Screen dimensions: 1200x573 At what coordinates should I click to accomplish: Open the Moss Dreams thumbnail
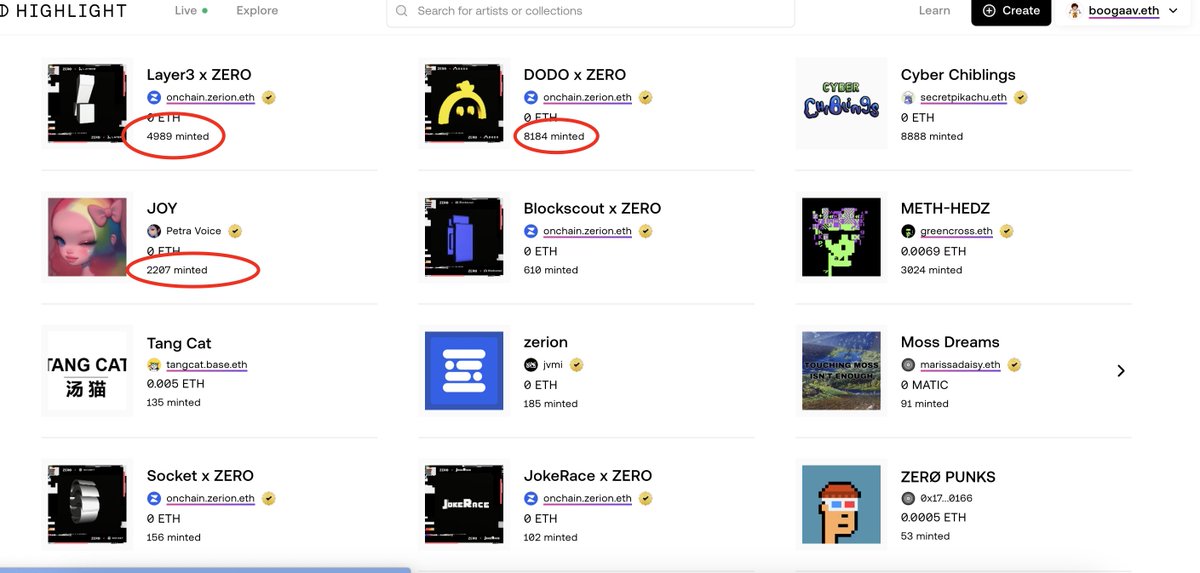841,371
